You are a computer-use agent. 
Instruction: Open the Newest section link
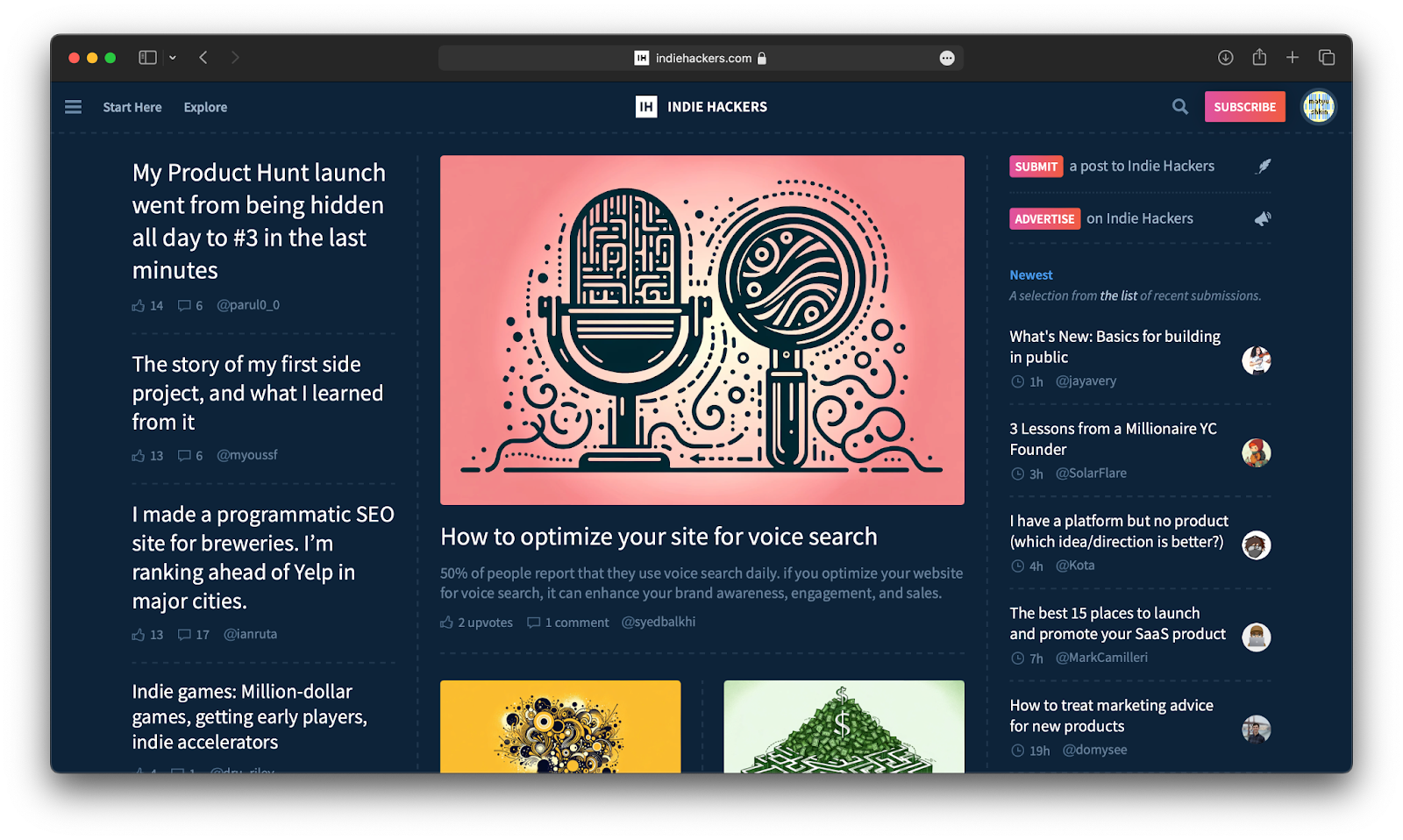point(1030,275)
